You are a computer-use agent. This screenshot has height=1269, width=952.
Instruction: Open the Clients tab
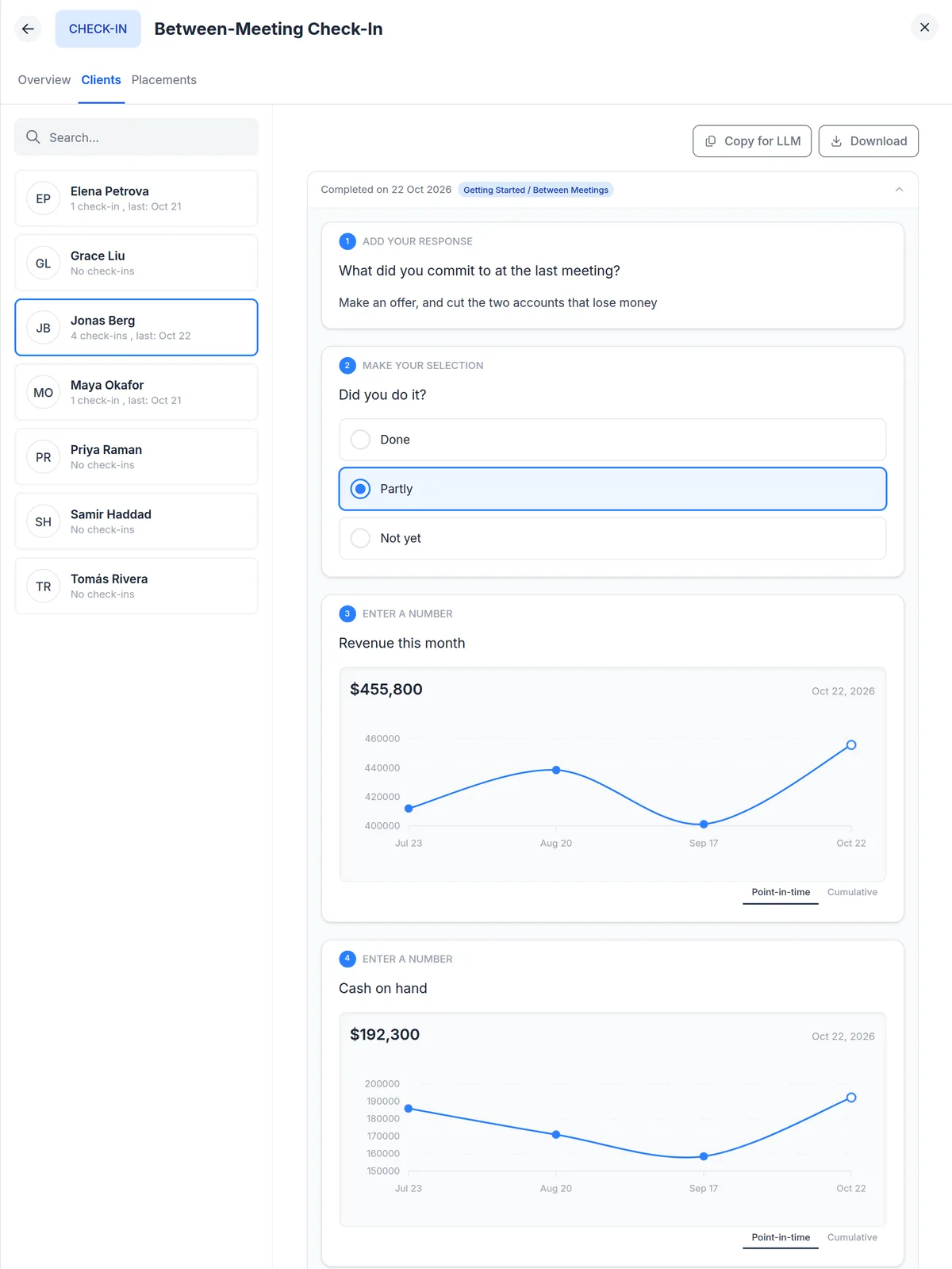[x=102, y=80]
